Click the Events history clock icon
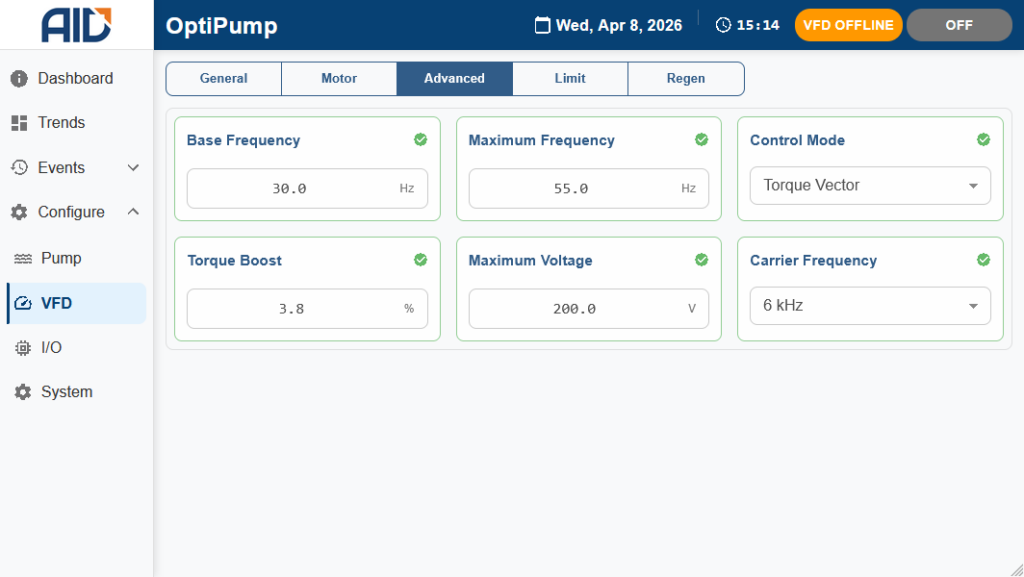The image size is (1024, 577). tap(19, 168)
